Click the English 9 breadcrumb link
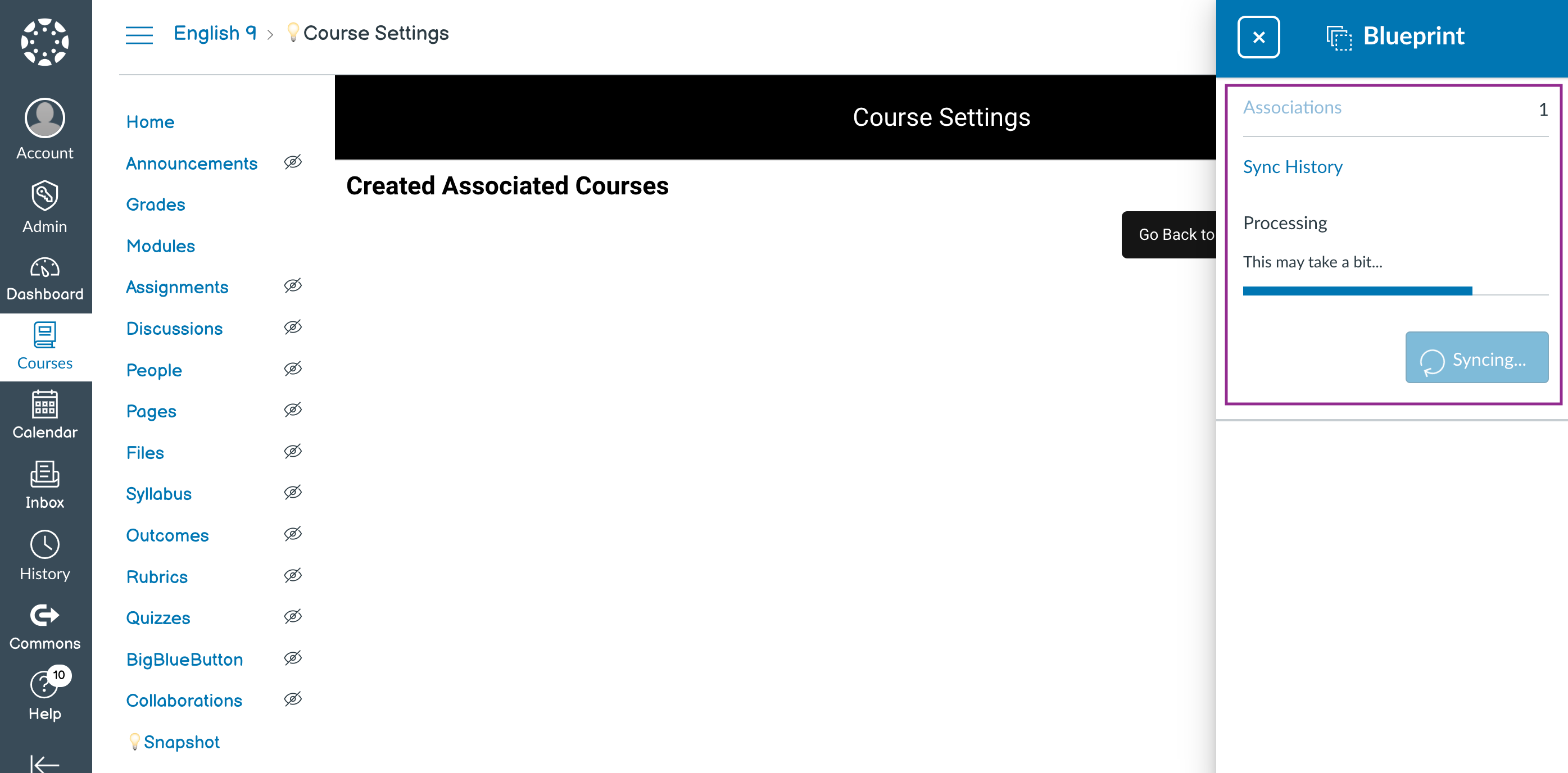This screenshot has height=773, width=1568. (214, 33)
